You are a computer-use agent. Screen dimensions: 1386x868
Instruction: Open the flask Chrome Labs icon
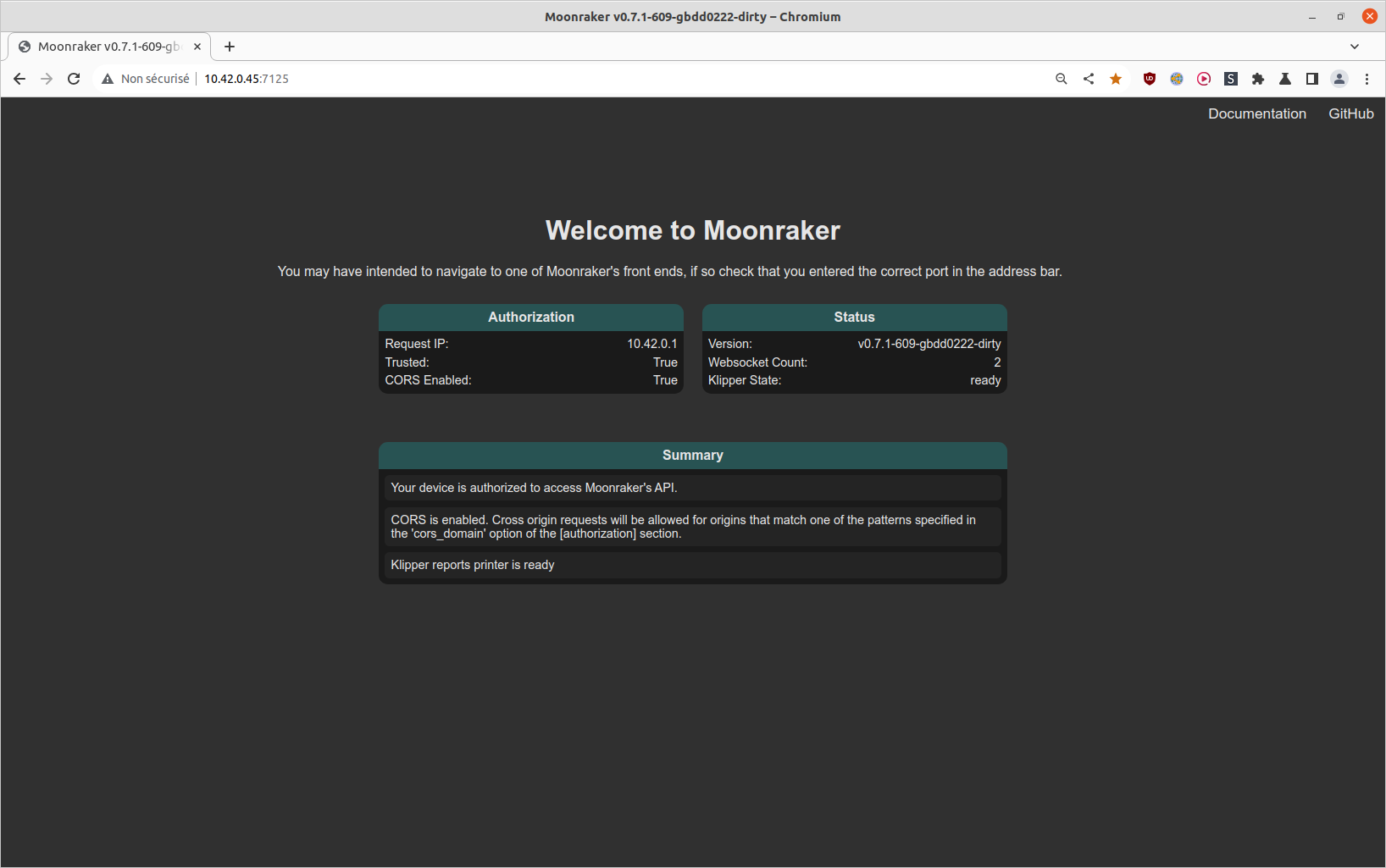pos(1285,79)
